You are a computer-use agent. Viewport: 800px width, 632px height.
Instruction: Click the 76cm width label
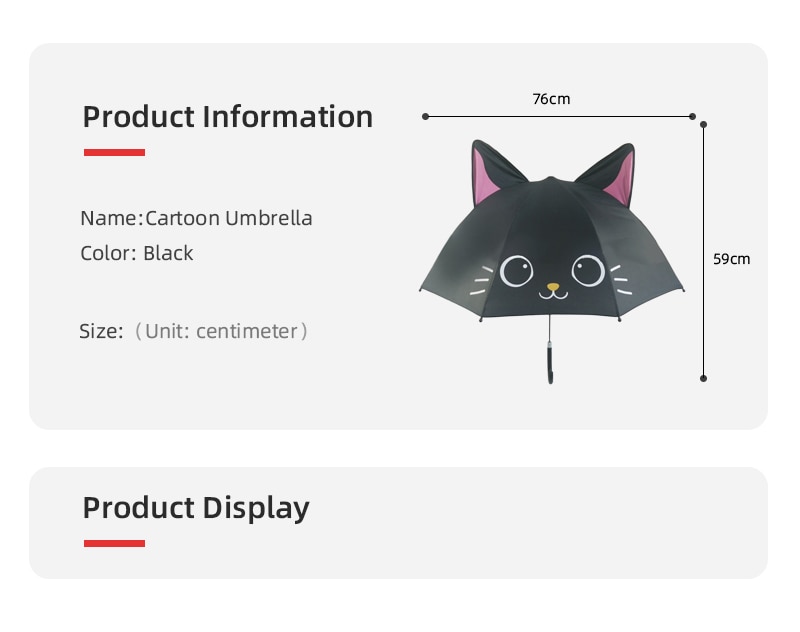pos(551,99)
